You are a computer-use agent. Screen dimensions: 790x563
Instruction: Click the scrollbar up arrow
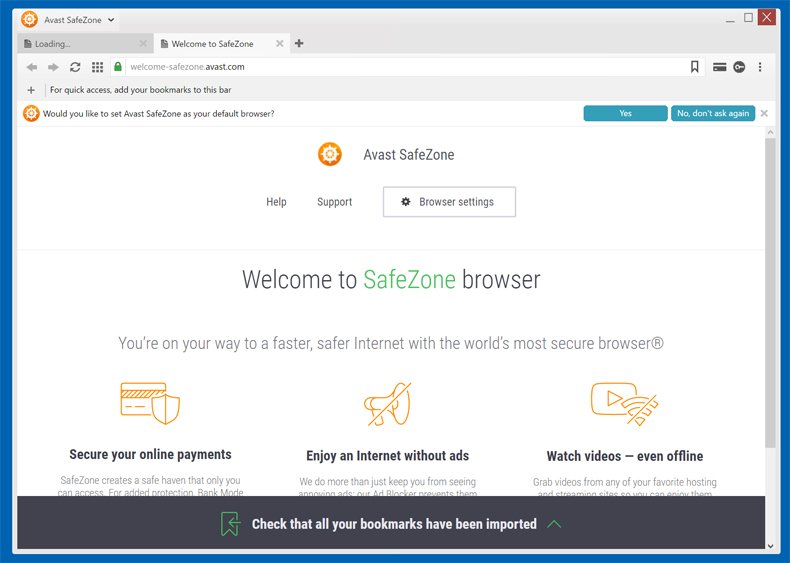click(770, 132)
